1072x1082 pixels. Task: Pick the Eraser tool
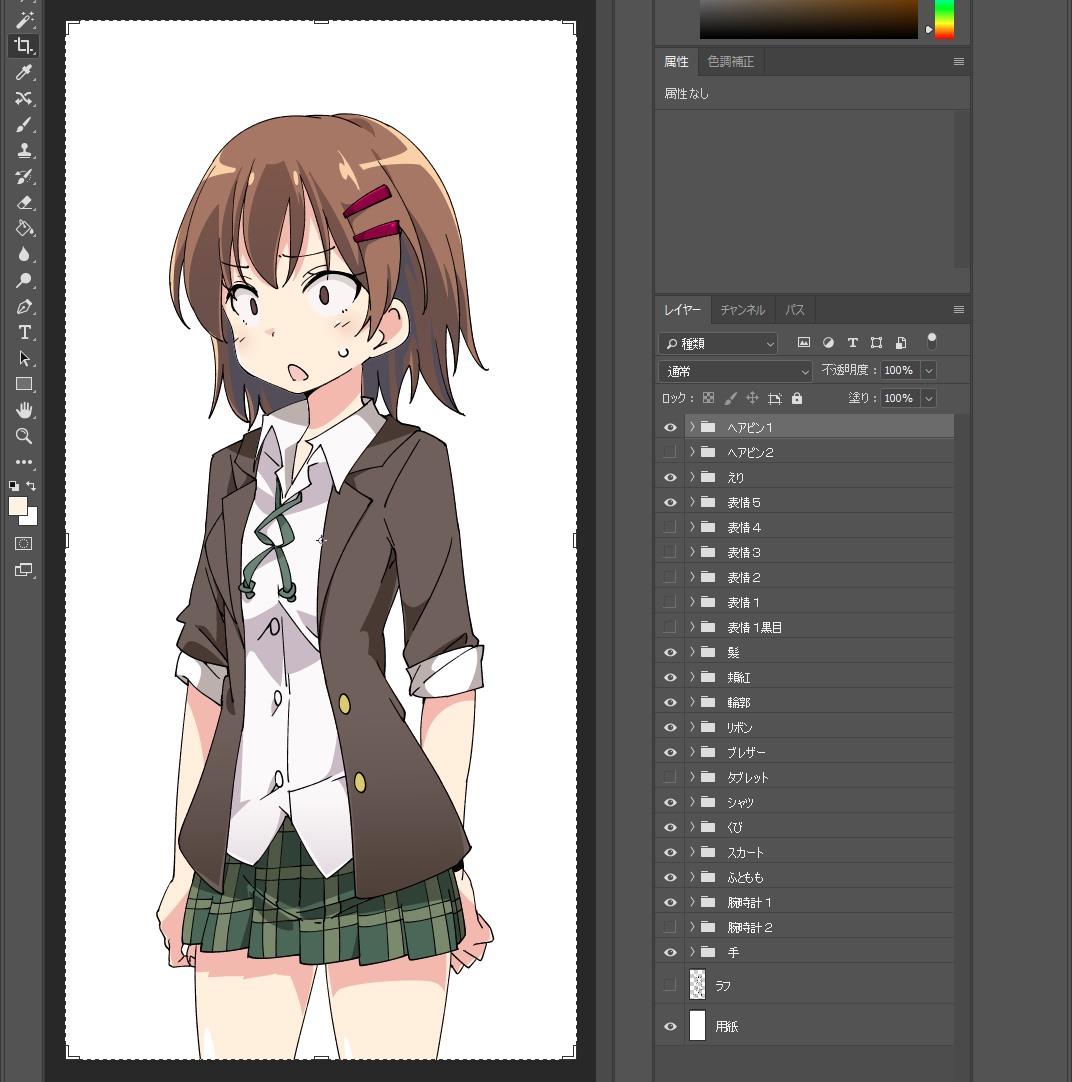[24, 202]
